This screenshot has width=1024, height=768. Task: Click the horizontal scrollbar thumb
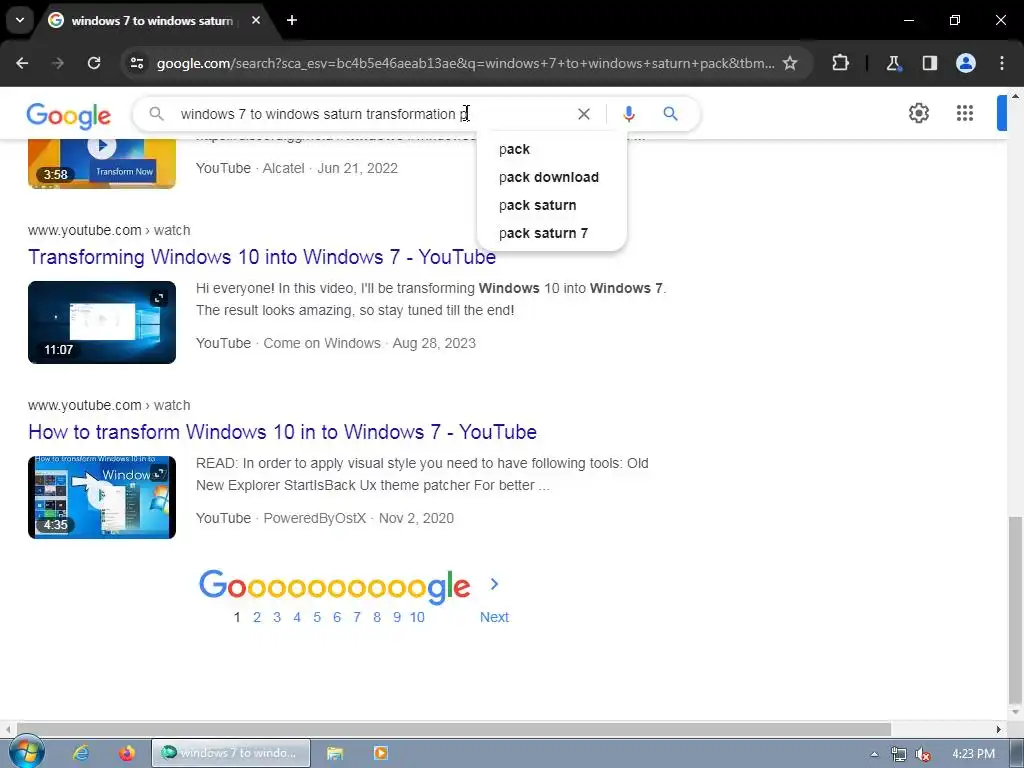tap(454, 729)
